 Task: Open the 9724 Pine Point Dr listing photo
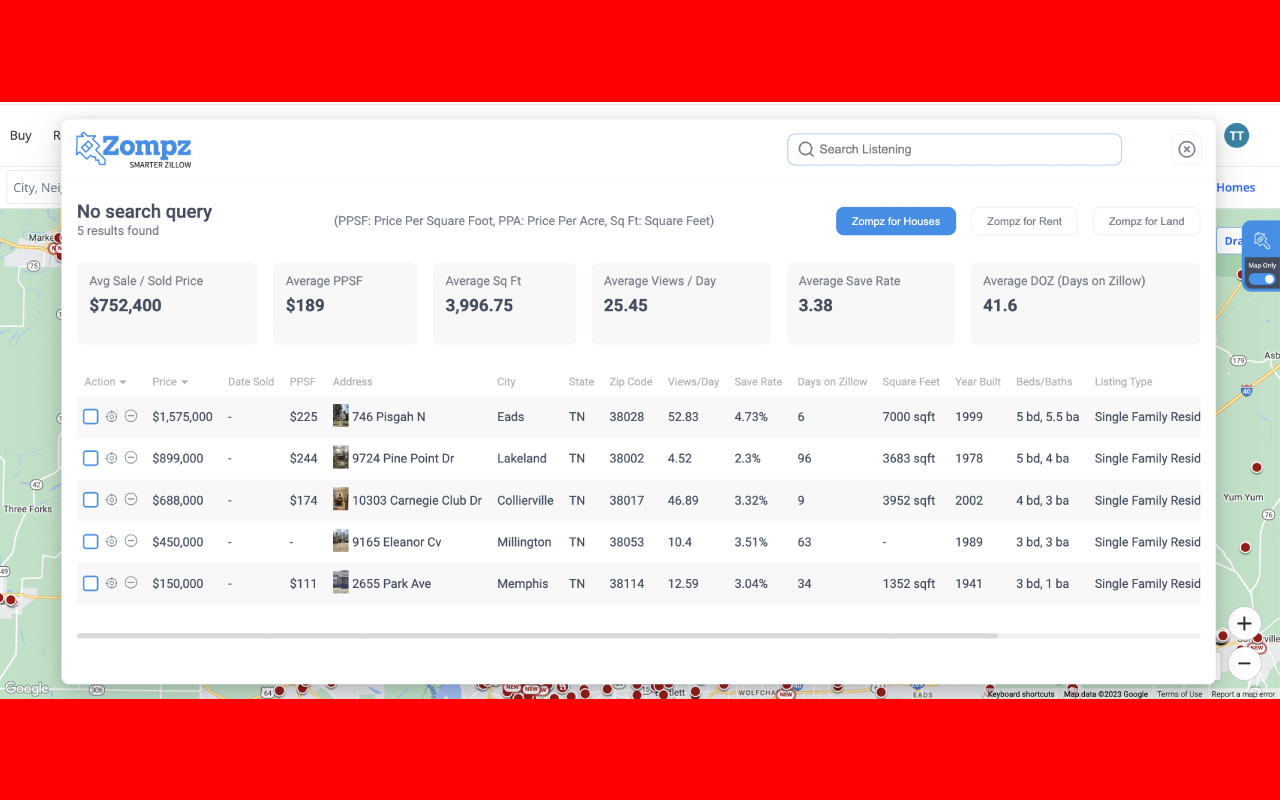[x=341, y=458]
